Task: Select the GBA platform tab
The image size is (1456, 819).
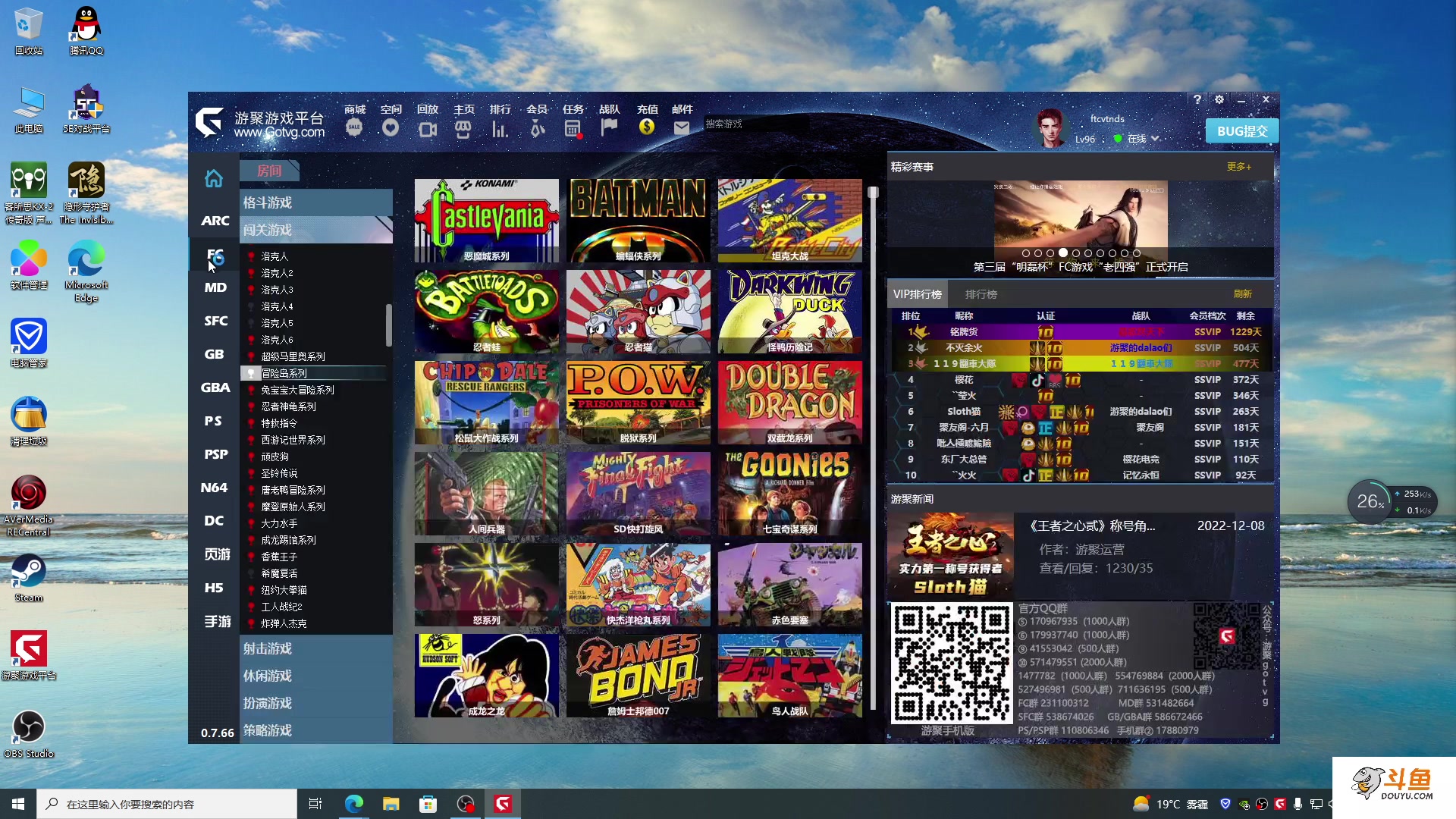Action: pos(215,388)
